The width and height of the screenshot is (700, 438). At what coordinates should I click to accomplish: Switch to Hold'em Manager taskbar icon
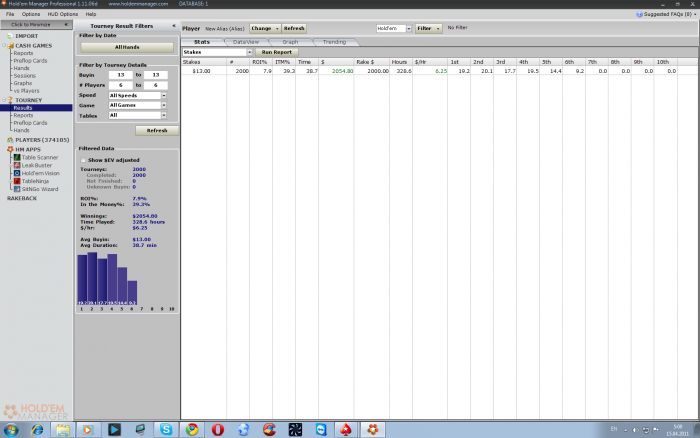tap(373, 430)
